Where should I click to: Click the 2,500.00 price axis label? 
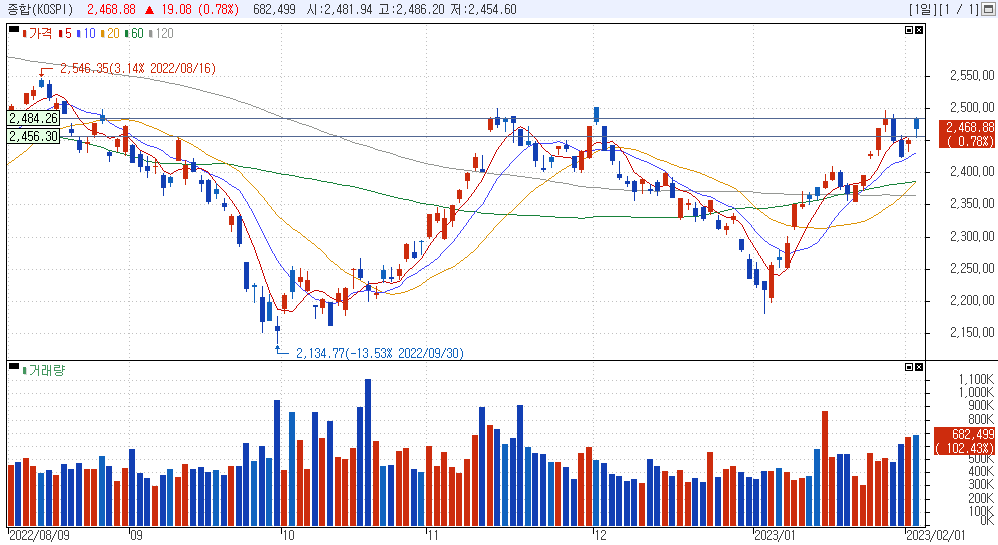[x=972, y=107]
